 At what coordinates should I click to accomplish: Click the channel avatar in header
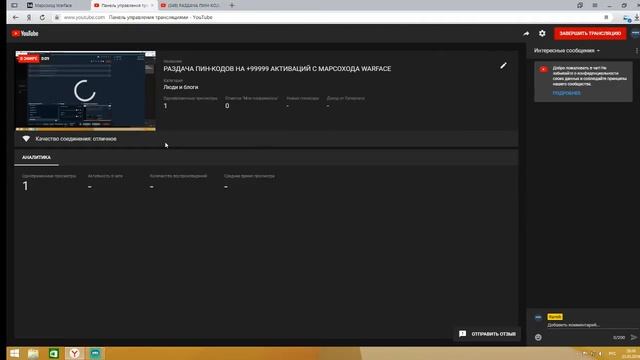pos(636,33)
